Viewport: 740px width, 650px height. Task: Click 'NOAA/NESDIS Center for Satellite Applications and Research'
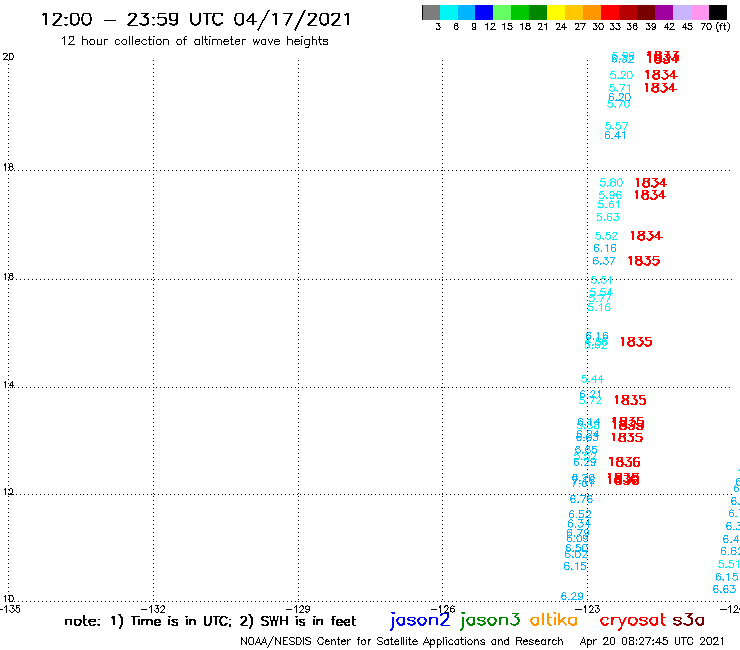coord(402,641)
